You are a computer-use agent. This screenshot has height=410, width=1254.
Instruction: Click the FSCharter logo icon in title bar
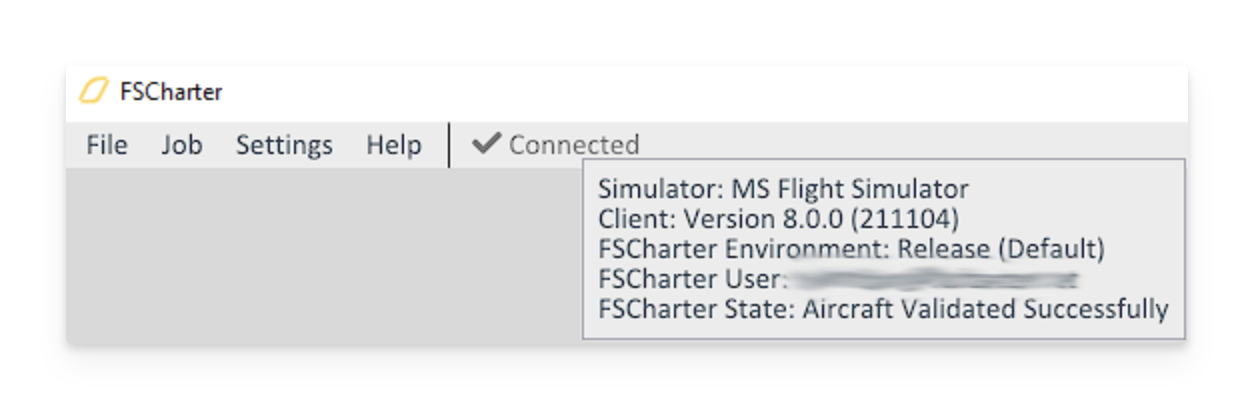coord(93,92)
